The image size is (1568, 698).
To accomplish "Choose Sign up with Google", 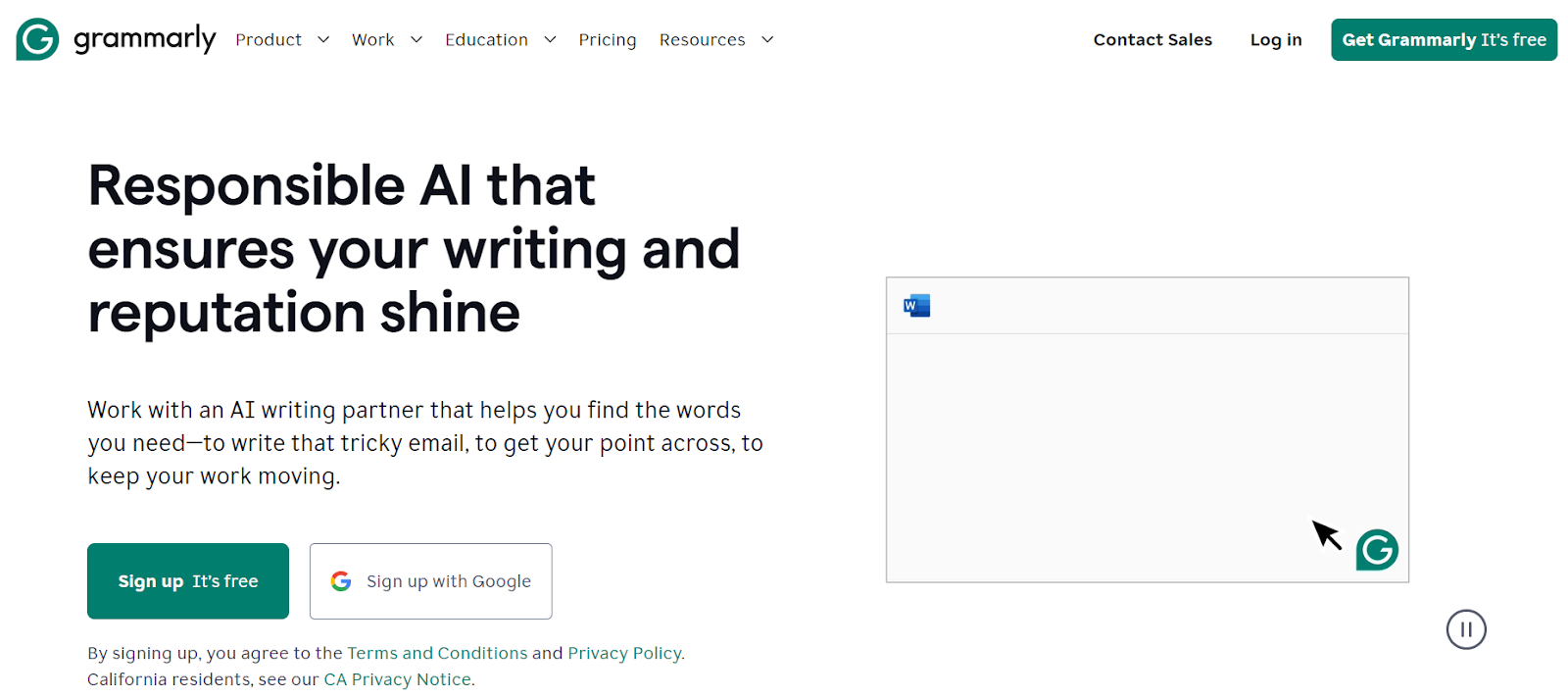I will coord(431,581).
